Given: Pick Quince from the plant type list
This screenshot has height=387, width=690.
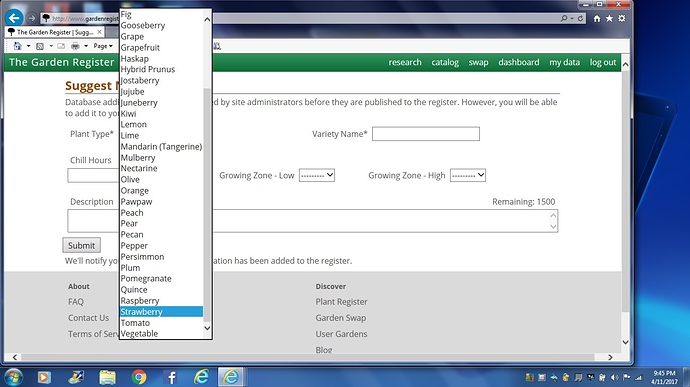Looking at the screenshot, I should 161,290.
